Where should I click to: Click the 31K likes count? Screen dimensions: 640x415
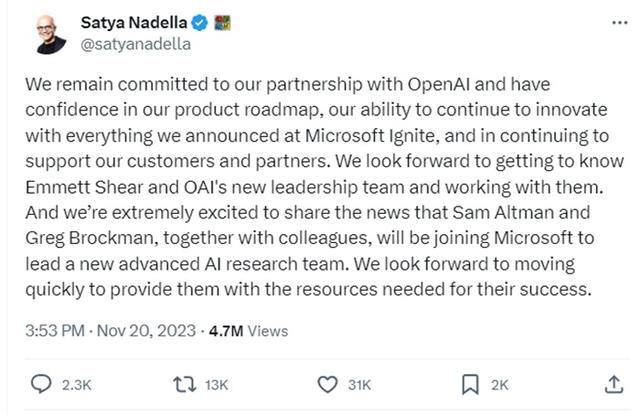358,385
